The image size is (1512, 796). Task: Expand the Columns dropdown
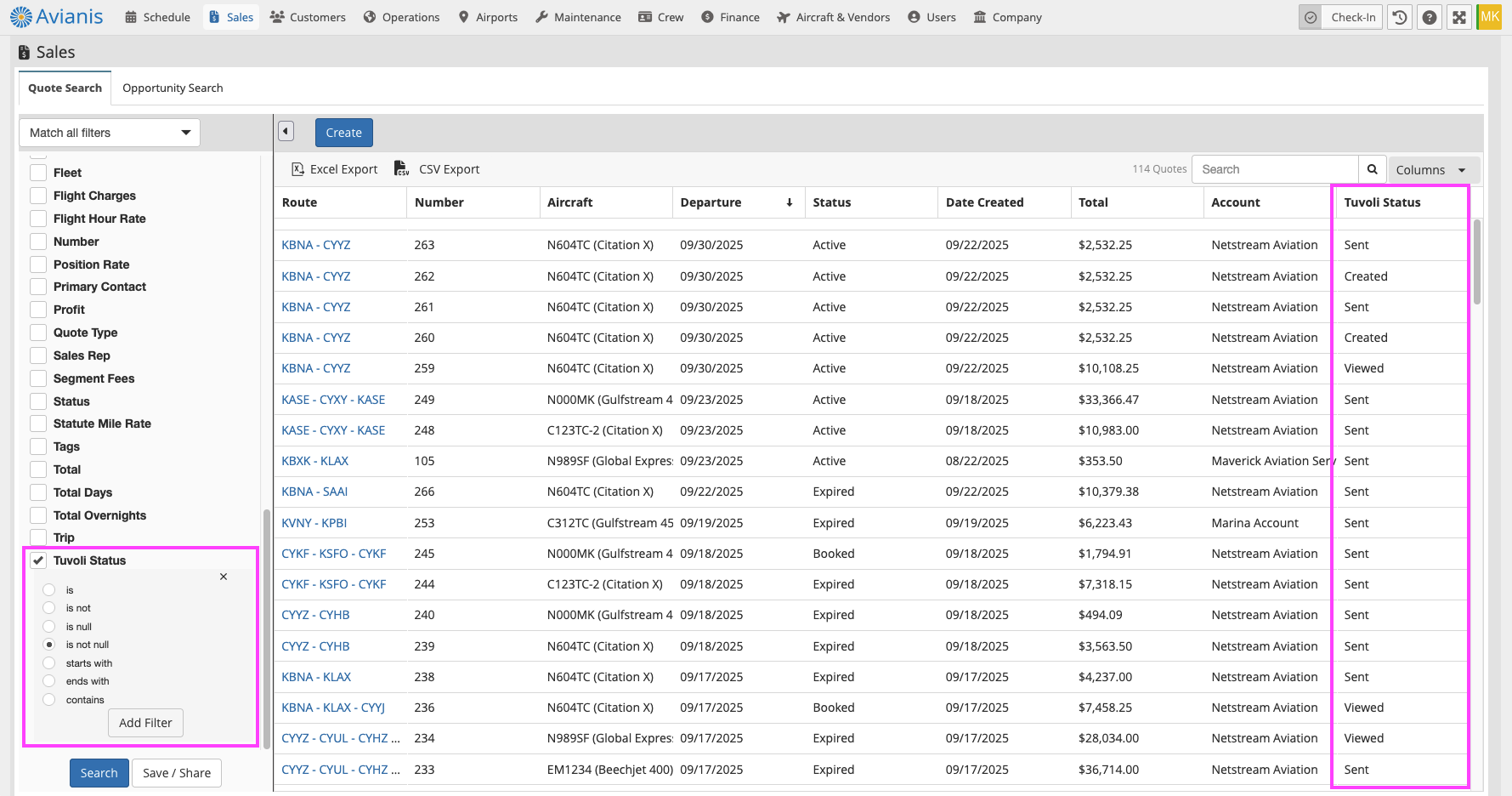[1431, 170]
